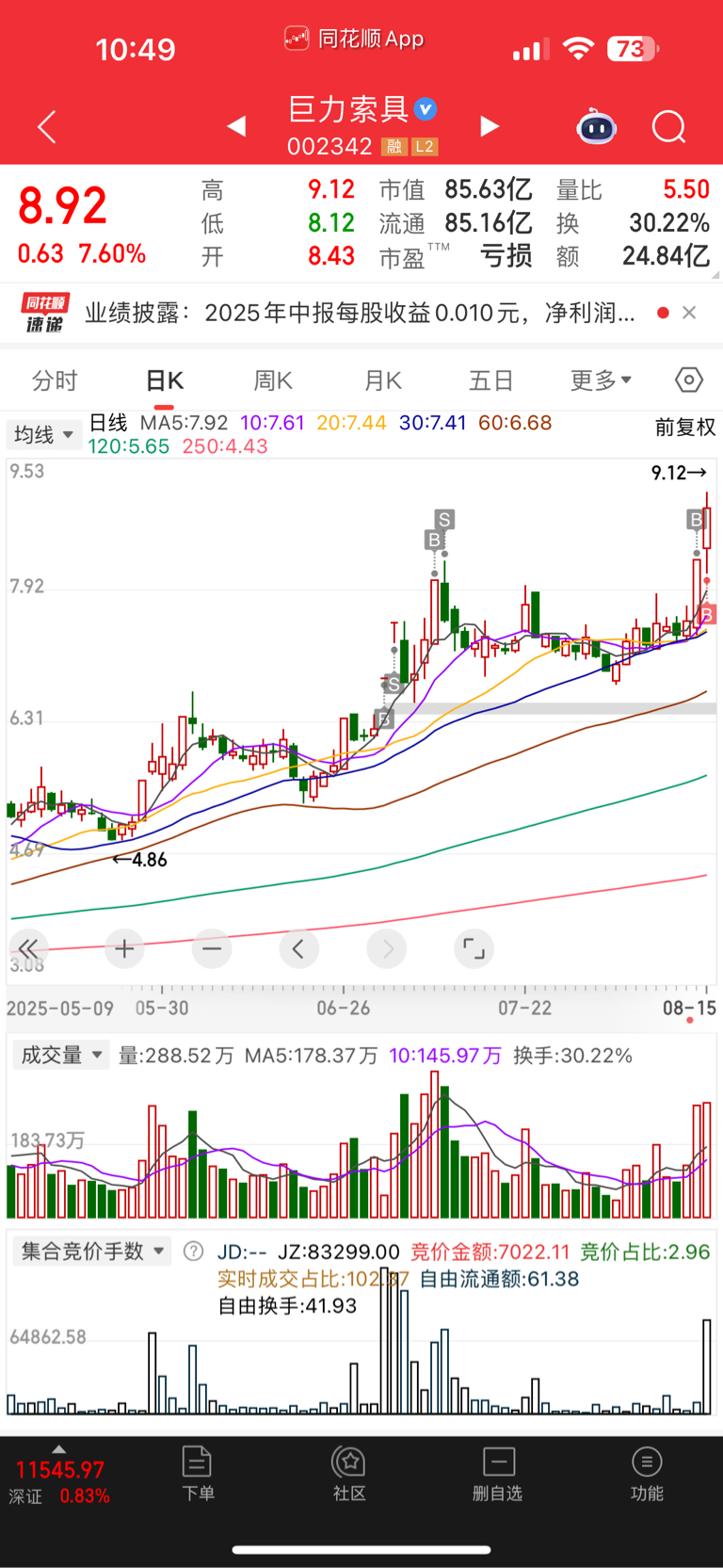Tap the 9.12 high price annotation

point(679,473)
